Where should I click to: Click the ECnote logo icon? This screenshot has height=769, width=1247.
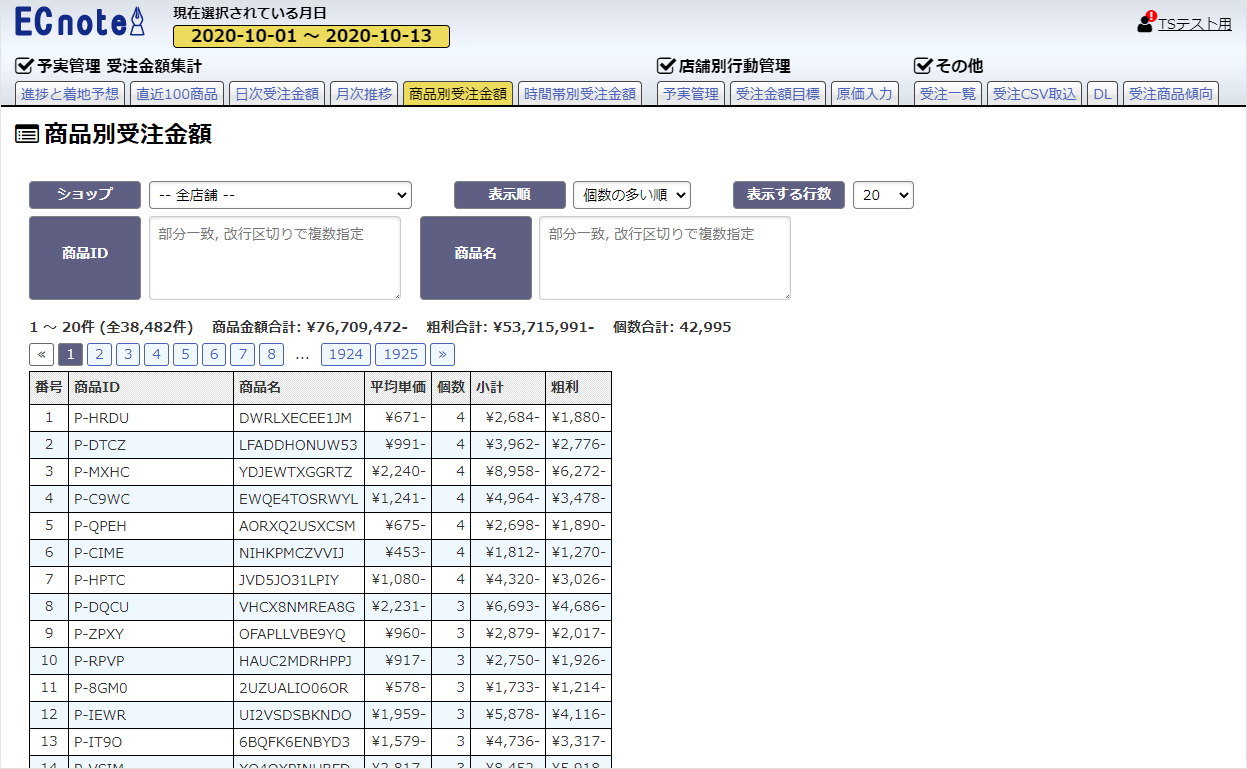click(80, 22)
